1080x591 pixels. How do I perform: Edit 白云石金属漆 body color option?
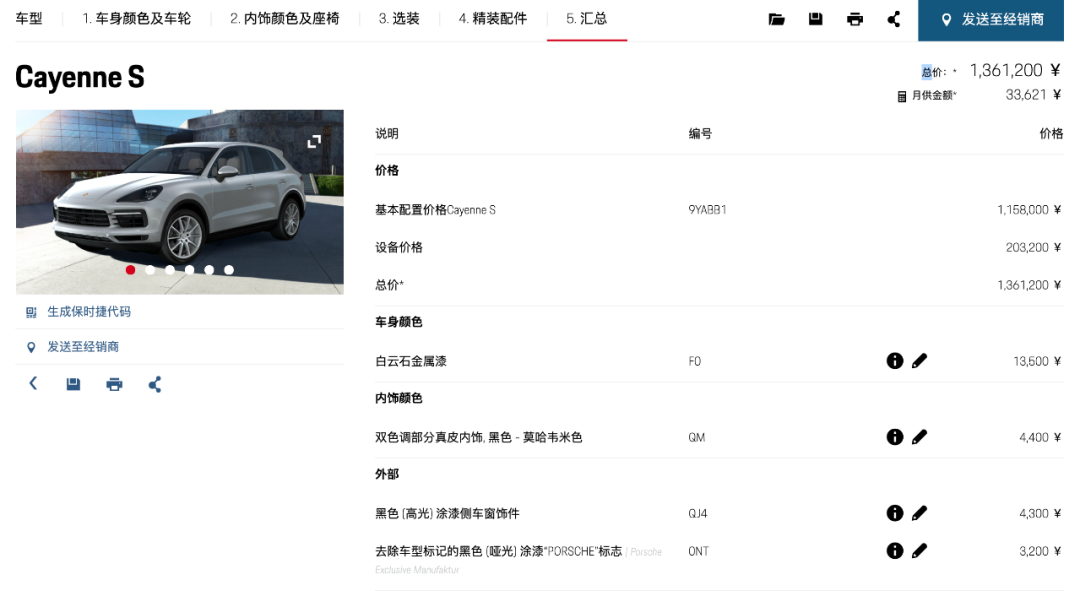[920, 361]
